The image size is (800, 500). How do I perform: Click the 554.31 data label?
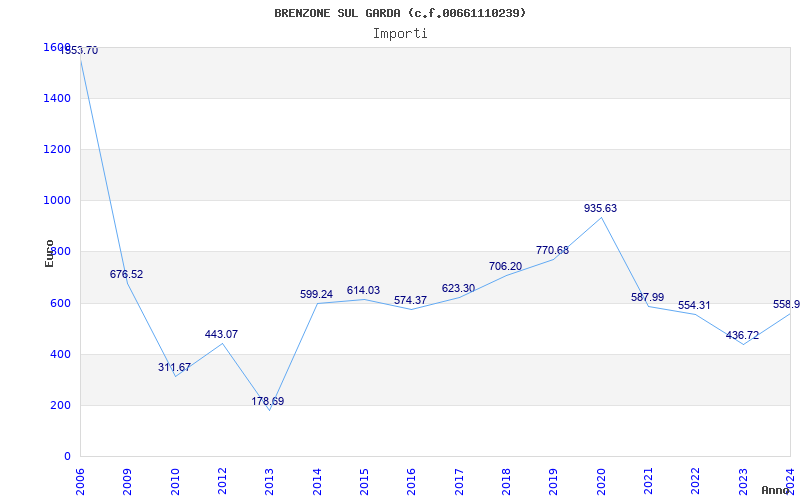click(x=694, y=306)
